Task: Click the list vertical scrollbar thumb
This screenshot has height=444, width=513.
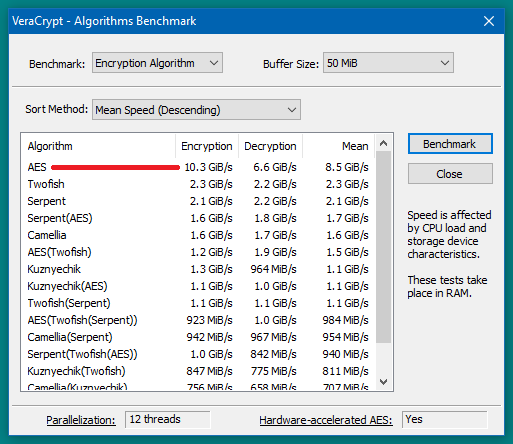Action: (x=383, y=247)
